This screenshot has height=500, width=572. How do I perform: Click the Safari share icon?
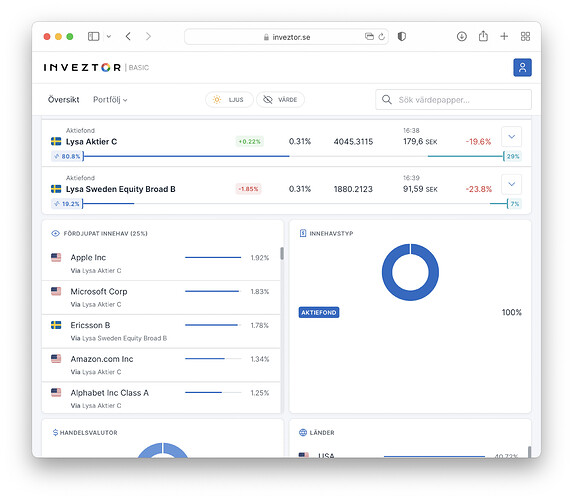(x=483, y=36)
